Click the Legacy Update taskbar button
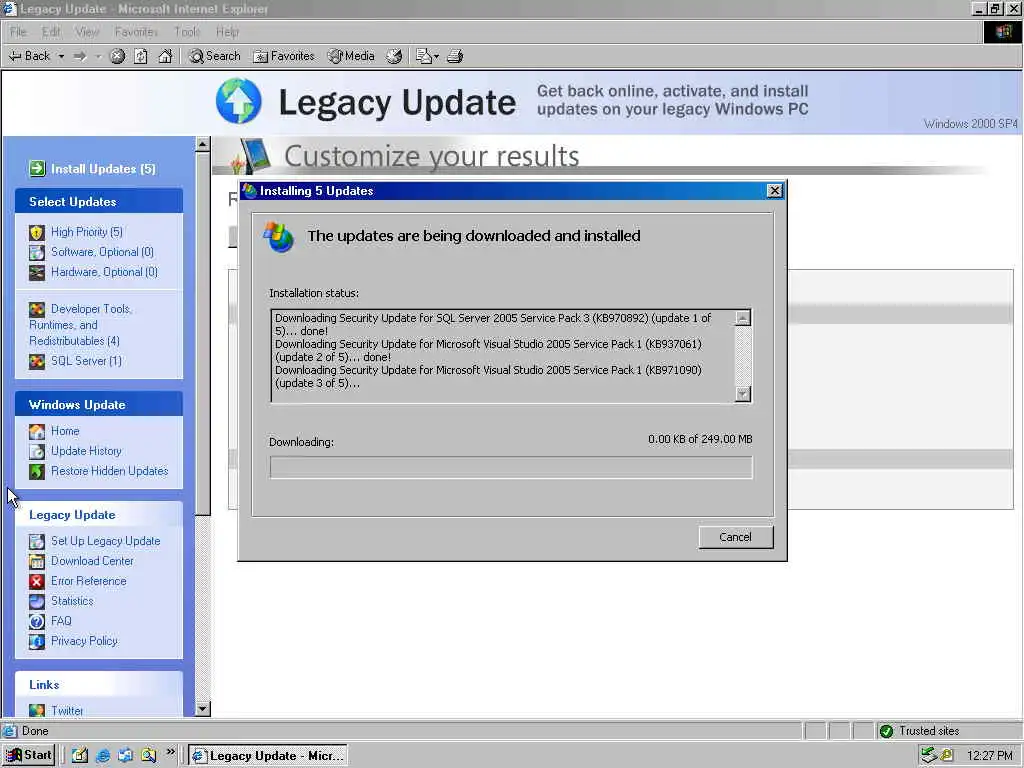The image size is (1024, 768). click(x=268, y=756)
